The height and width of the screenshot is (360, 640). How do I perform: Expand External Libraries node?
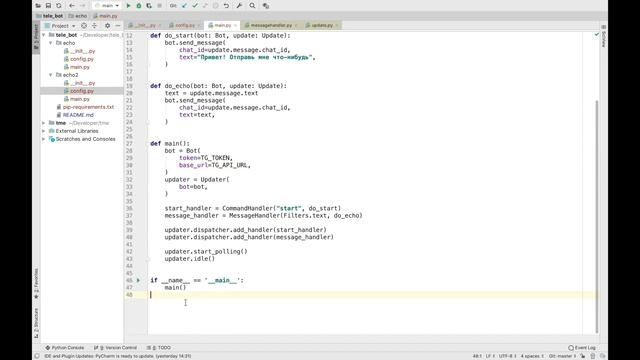[x=44, y=131]
